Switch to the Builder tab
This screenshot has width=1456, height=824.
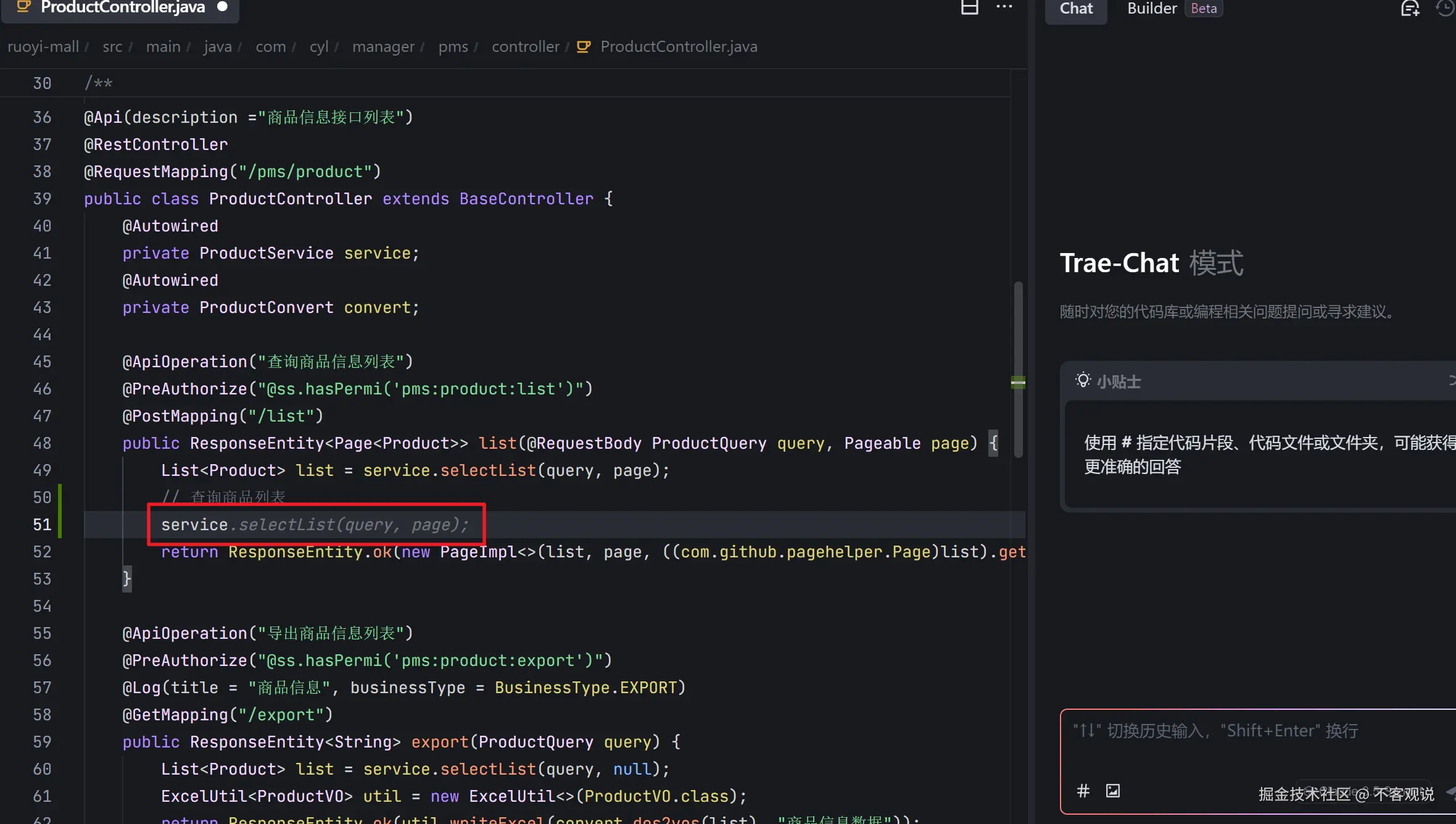[x=1152, y=9]
